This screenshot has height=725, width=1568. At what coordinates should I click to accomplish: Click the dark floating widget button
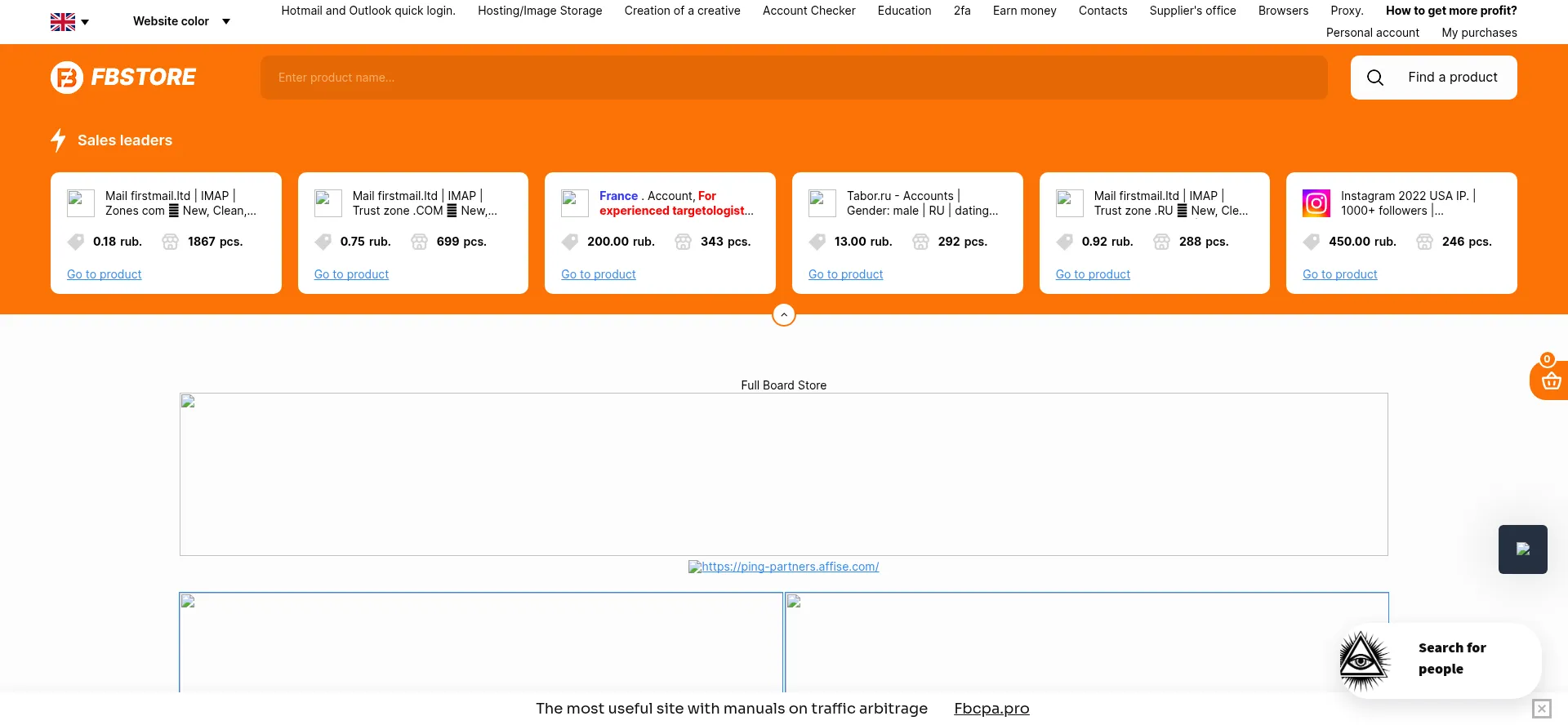[x=1523, y=549]
